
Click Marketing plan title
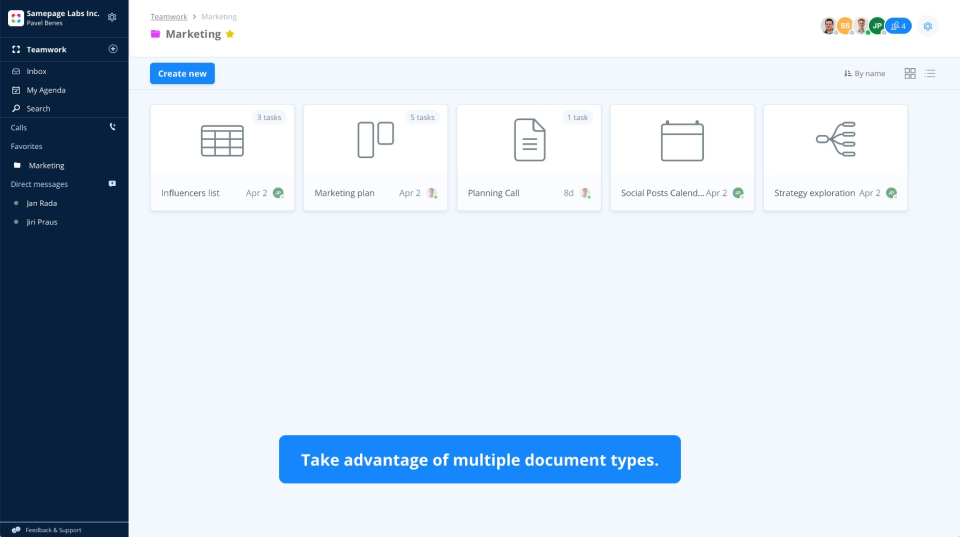click(x=344, y=193)
